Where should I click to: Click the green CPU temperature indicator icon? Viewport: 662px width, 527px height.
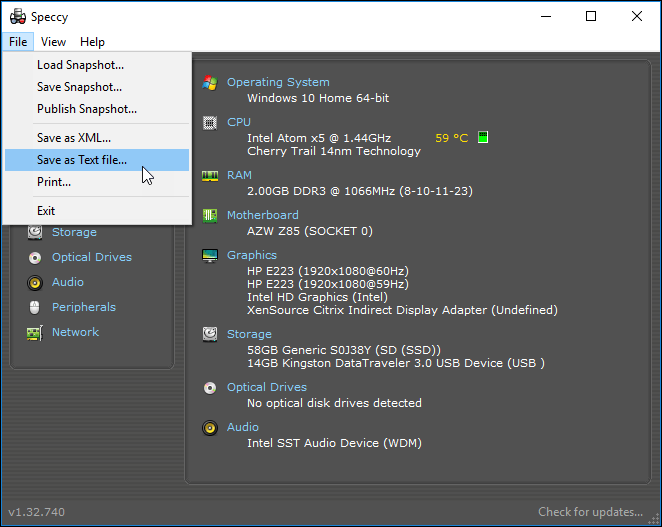pyautogui.click(x=483, y=137)
